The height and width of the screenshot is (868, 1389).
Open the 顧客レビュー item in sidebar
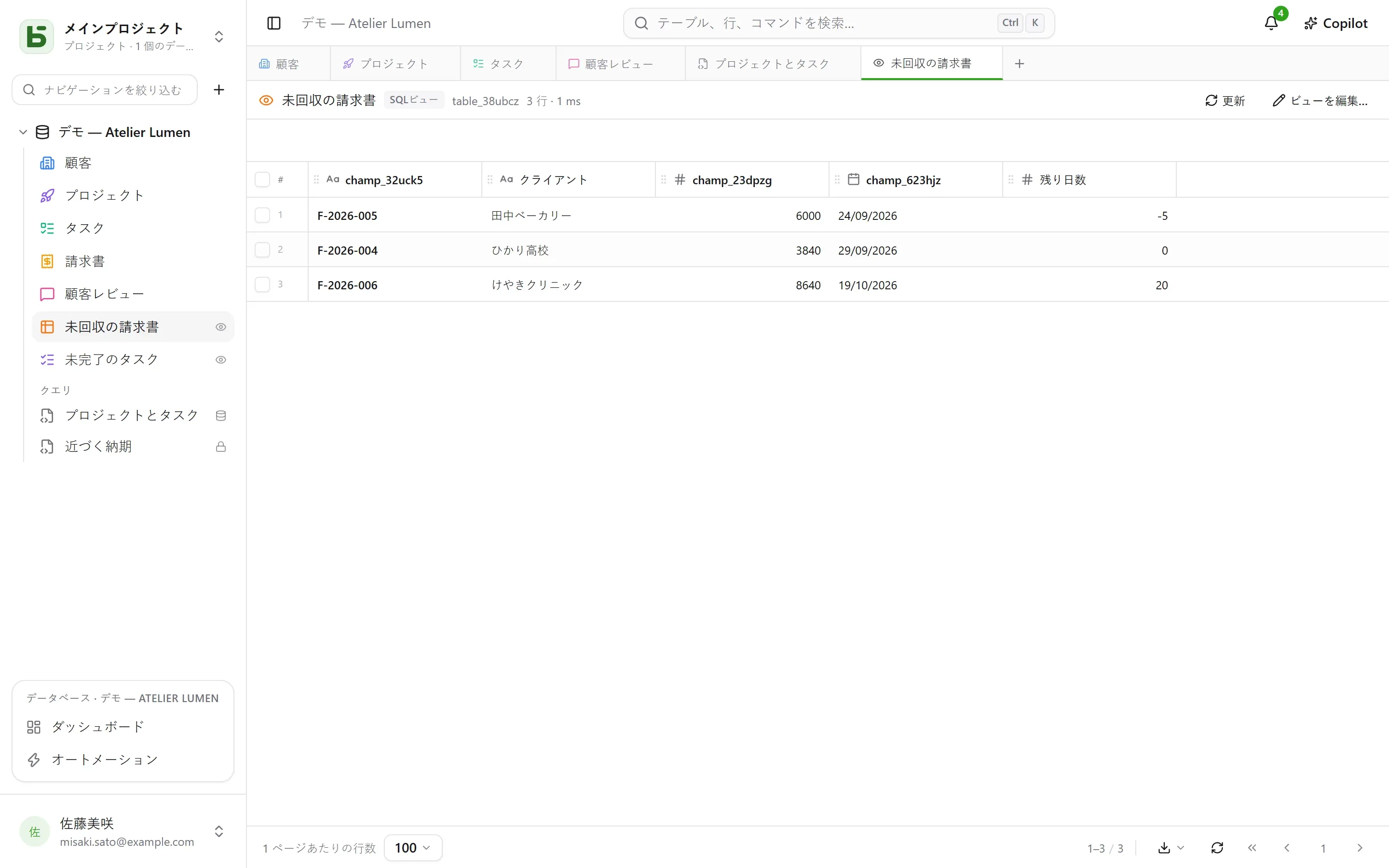(x=133, y=294)
